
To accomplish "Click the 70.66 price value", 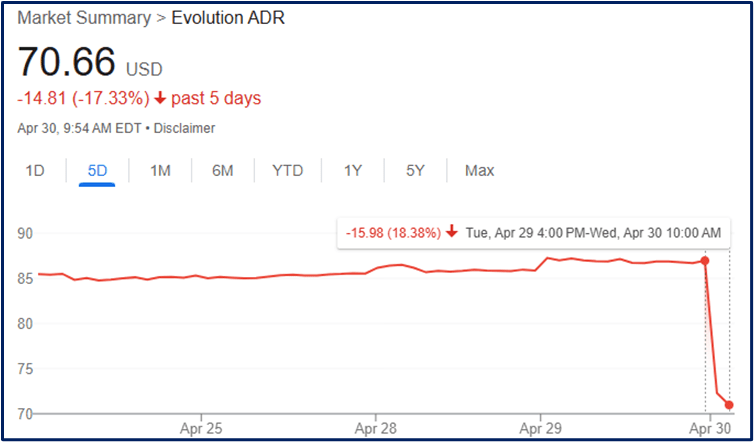I will click(66, 62).
